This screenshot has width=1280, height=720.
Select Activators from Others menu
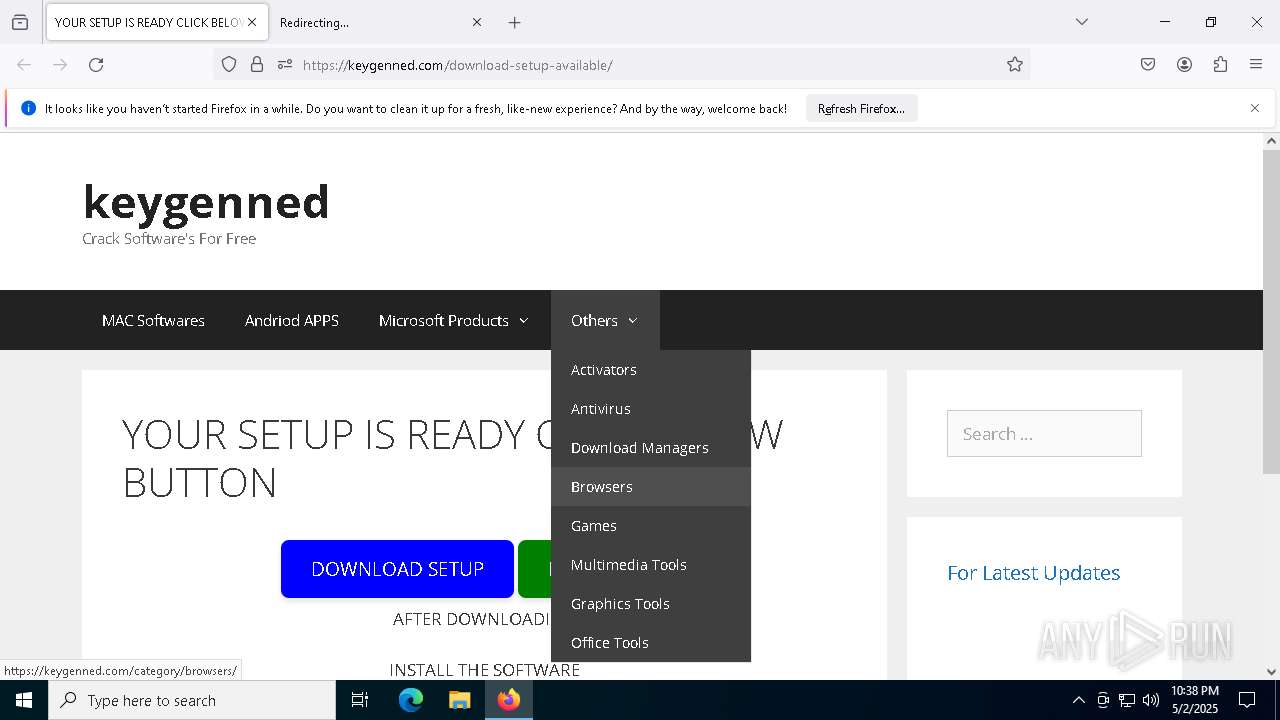point(651,370)
